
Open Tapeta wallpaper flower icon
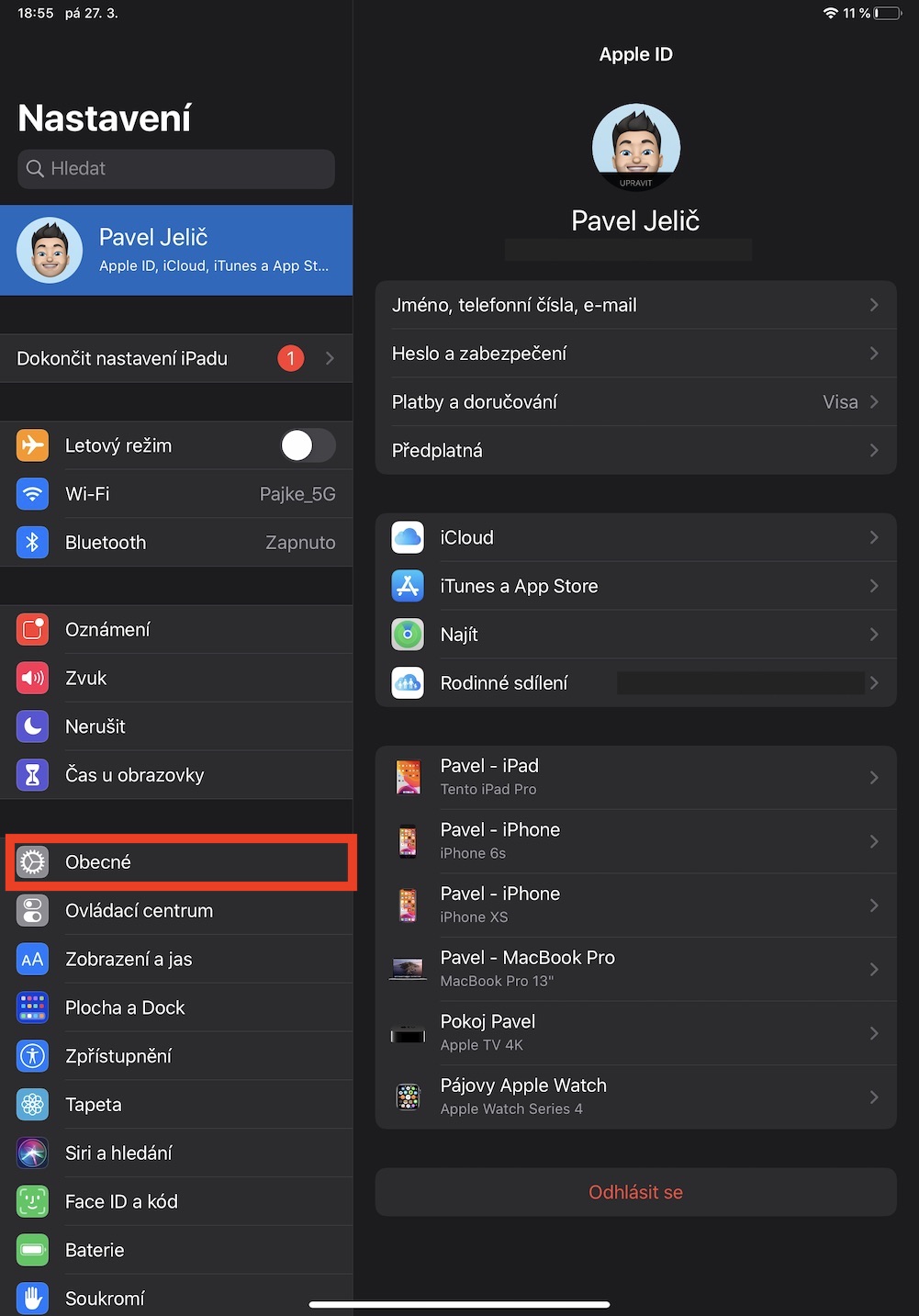point(32,1105)
